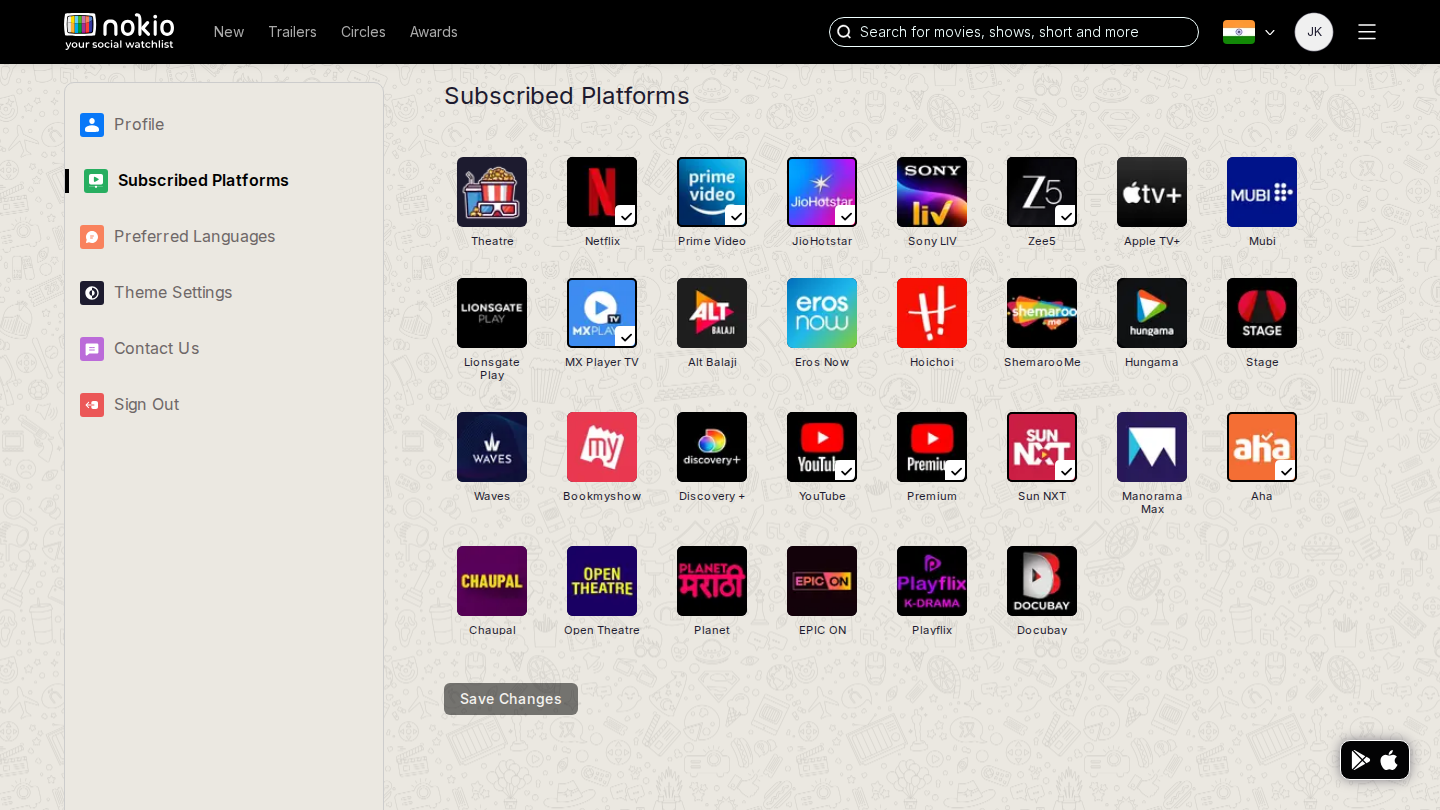Select the EPIC ON platform icon
The image size is (1440, 810).
pyautogui.click(x=822, y=581)
